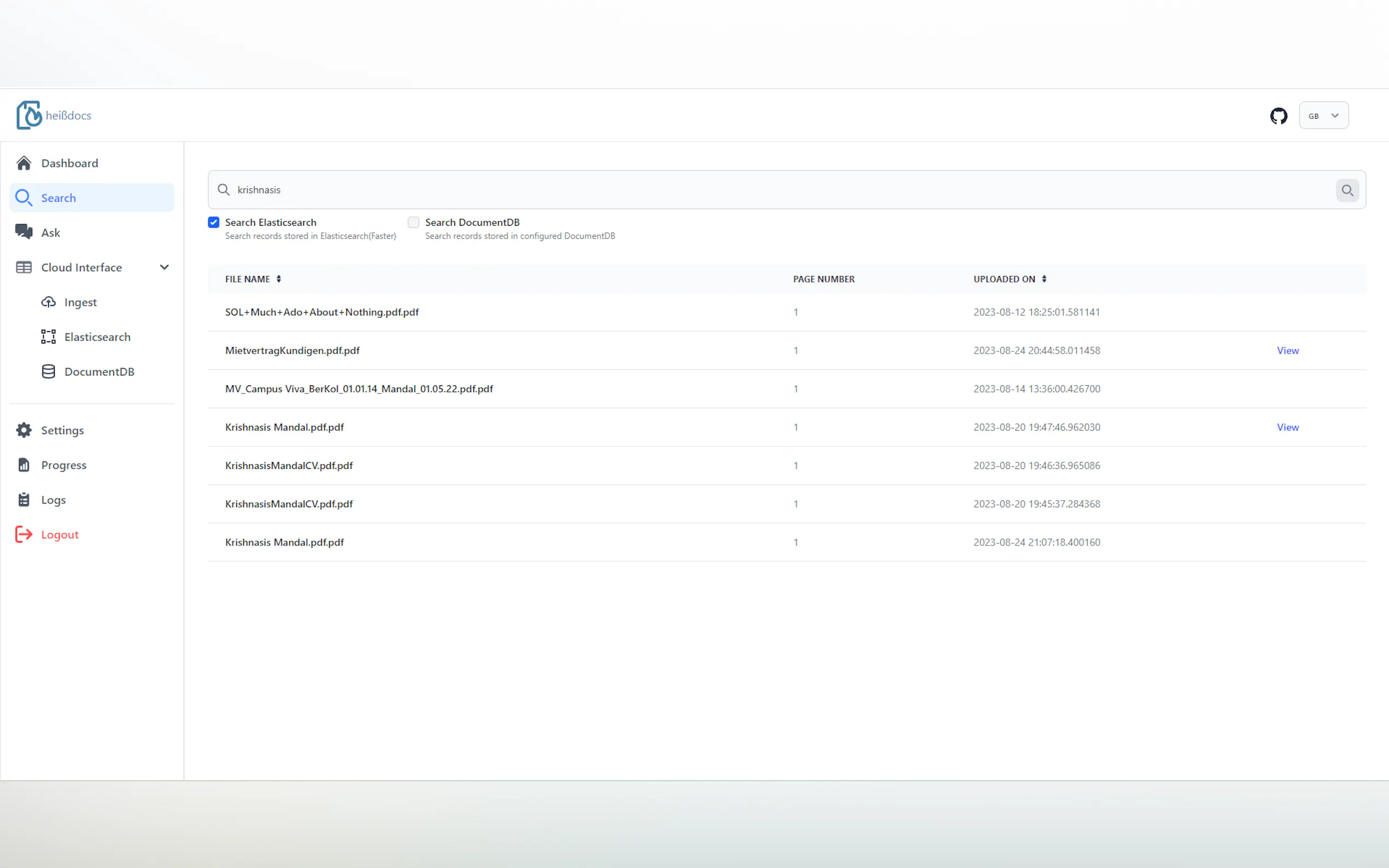Go to the Ask menu item
Viewport: 1389px width, 868px height.
click(50, 232)
